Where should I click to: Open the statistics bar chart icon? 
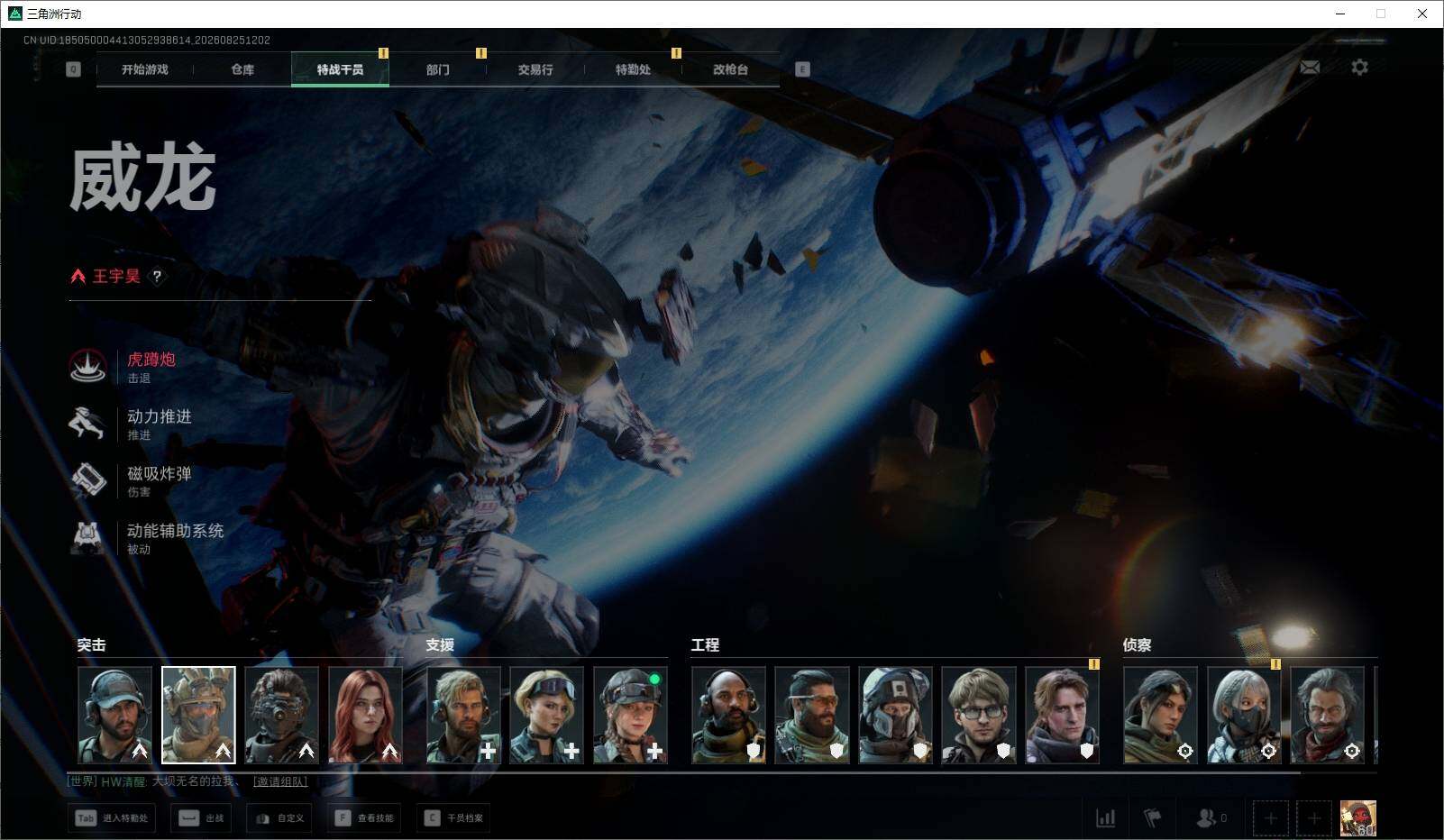[x=1105, y=818]
